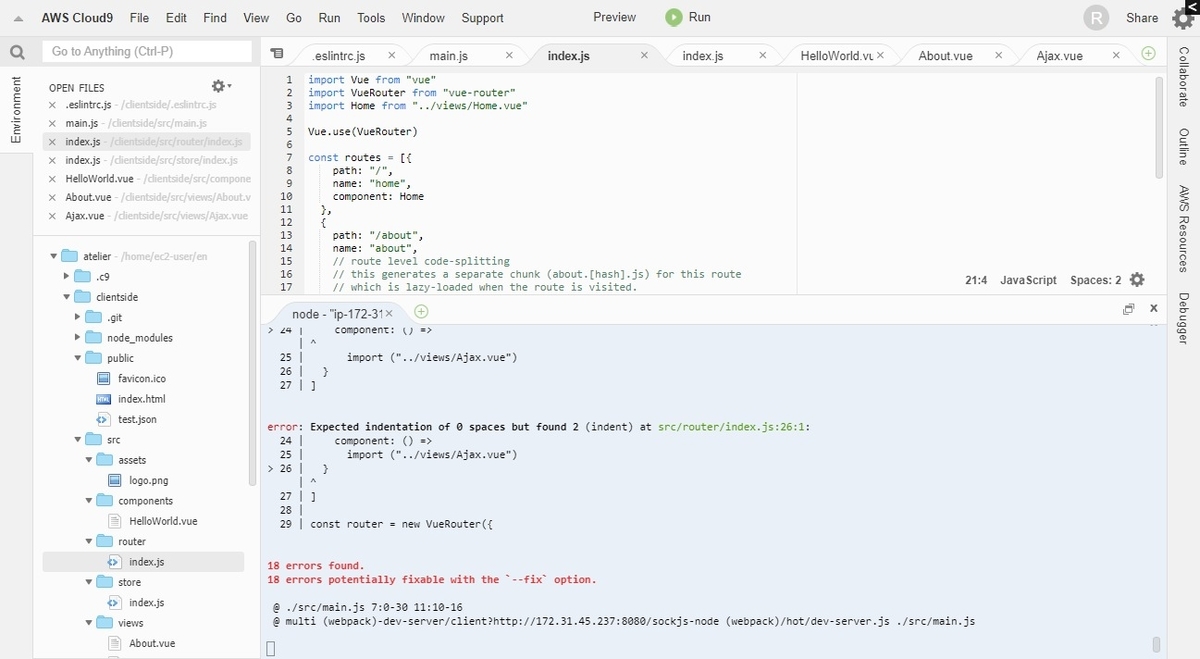Click the green Run play icon
This screenshot has width=1200, height=659.
tap(674, 17)
